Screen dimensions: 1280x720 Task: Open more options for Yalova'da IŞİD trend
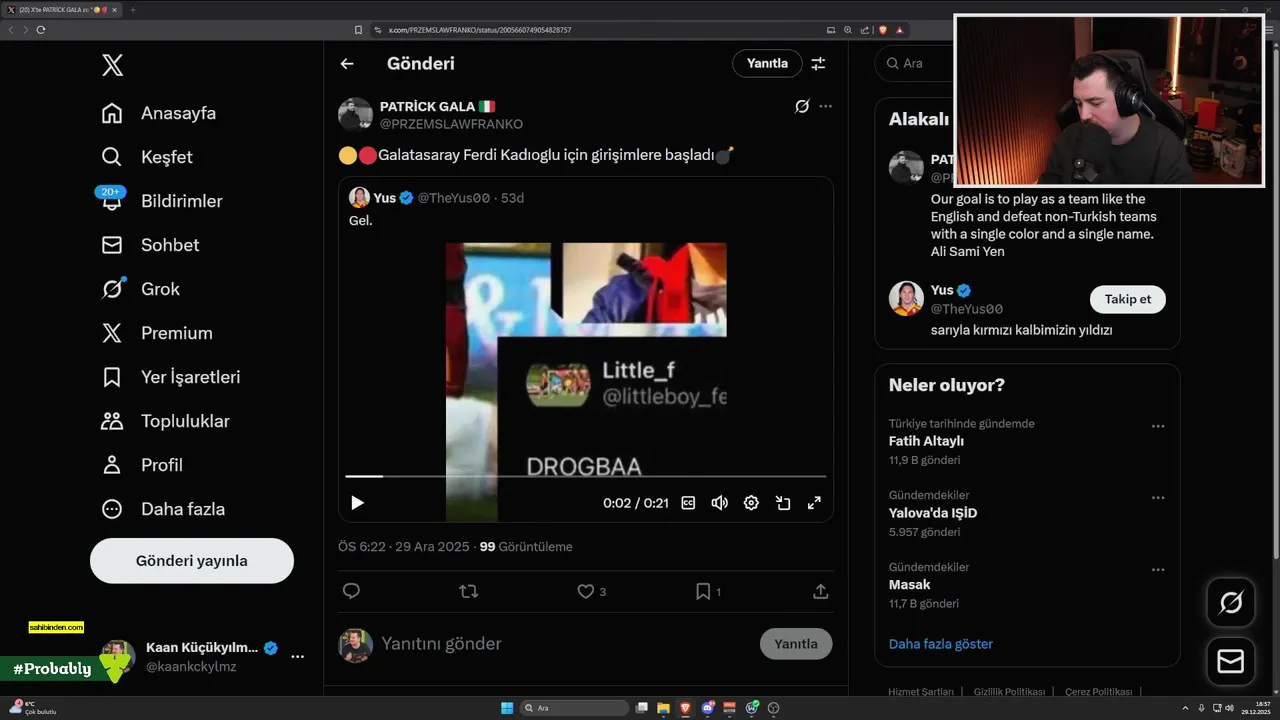click(x=1158, y=498)
